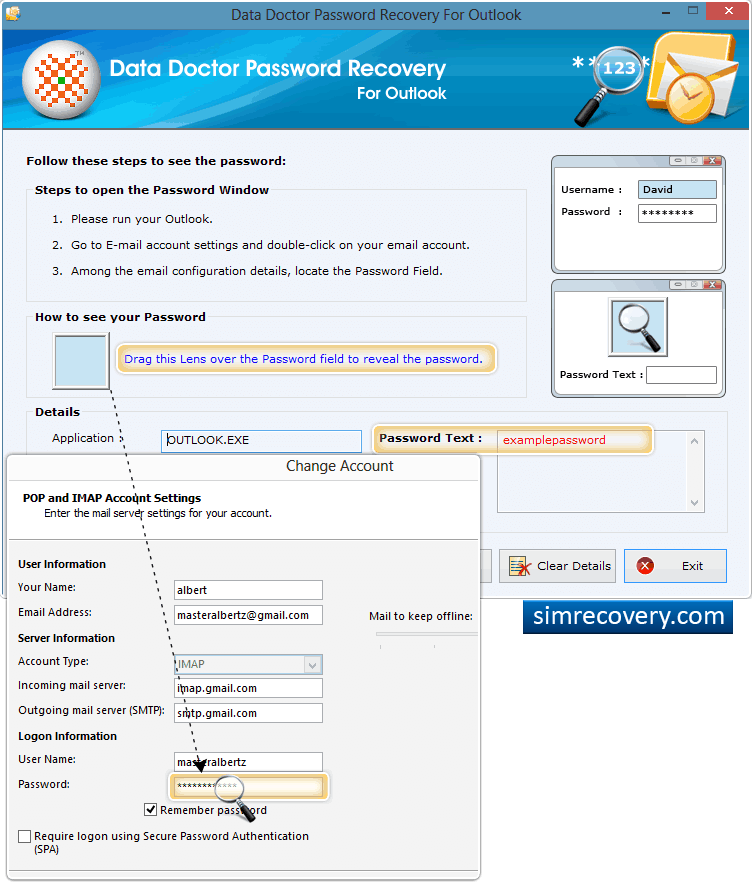Click the Application field OUTLOOK.EXE
This screenshot has width=752, height=882.
point(262,440)
